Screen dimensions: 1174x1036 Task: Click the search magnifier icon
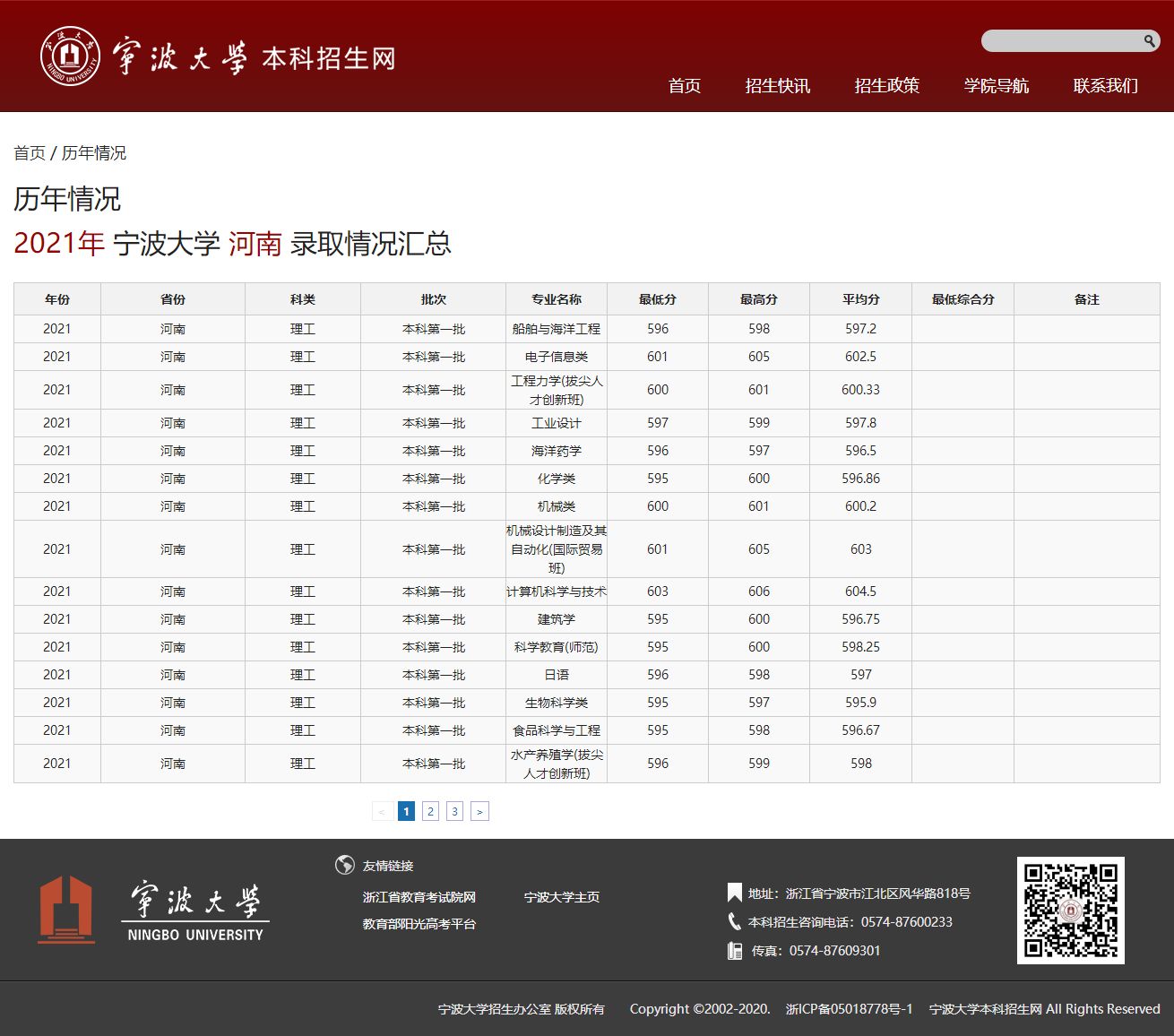pyautogui.click(x=1151, y=40)
